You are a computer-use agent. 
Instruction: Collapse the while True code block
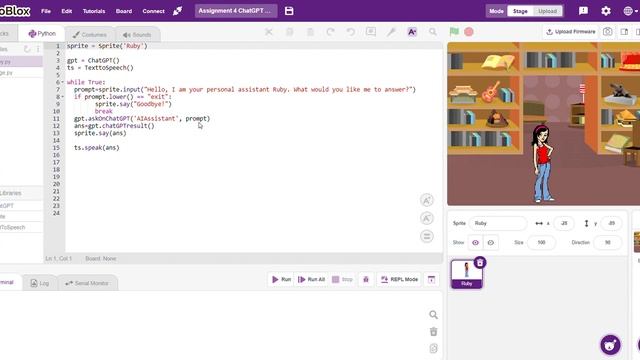[x=62, y=82]
